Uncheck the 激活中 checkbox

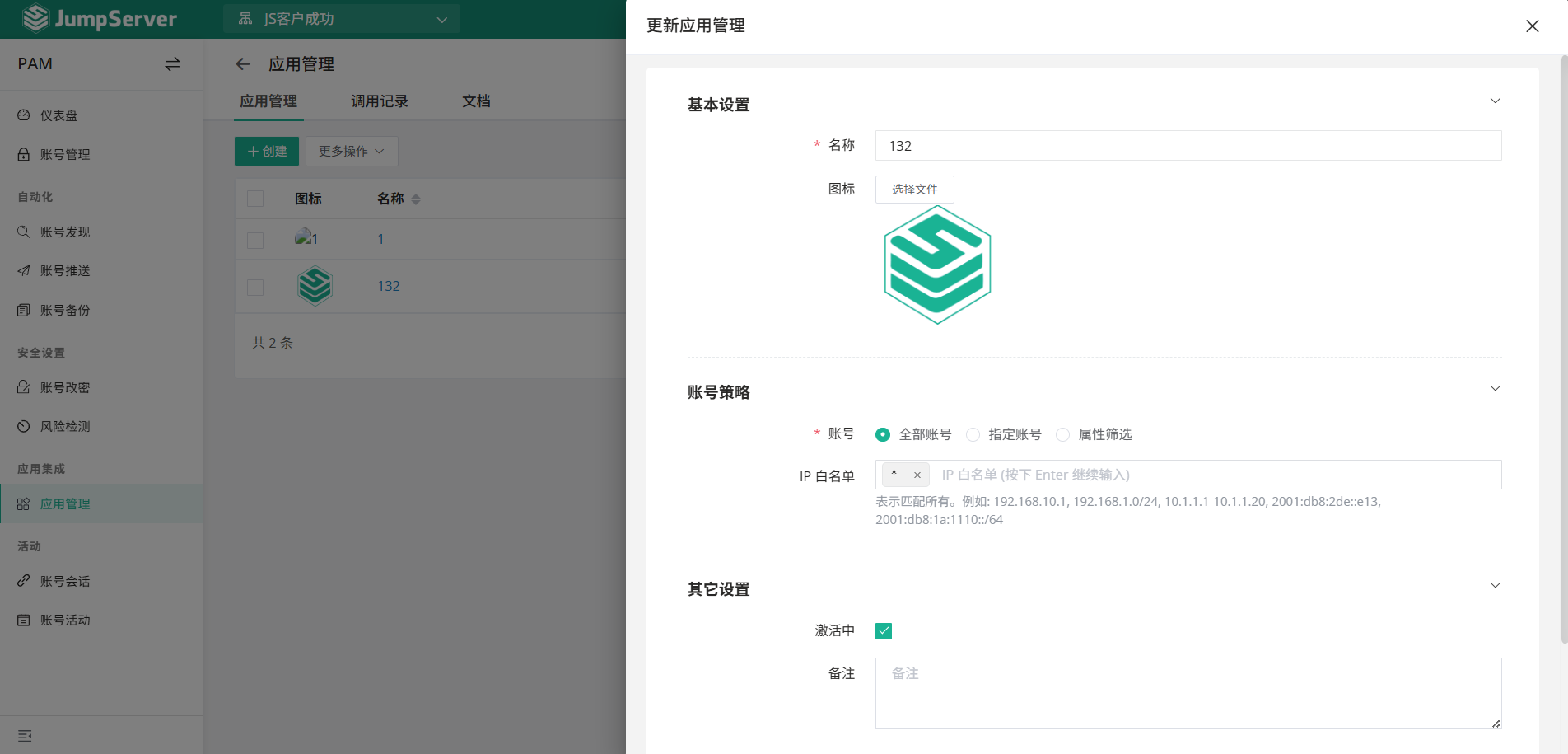[884, 631]
